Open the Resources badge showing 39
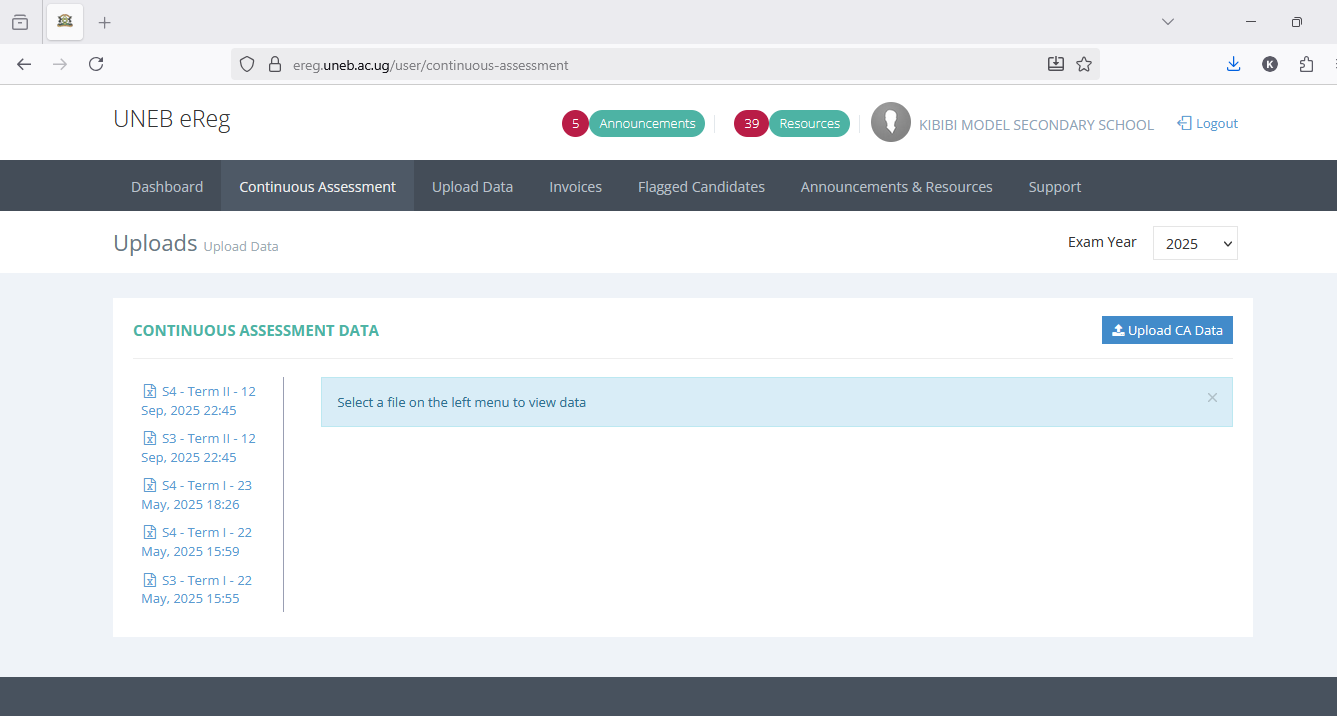The image size is (1337, 716). point(751,123)
